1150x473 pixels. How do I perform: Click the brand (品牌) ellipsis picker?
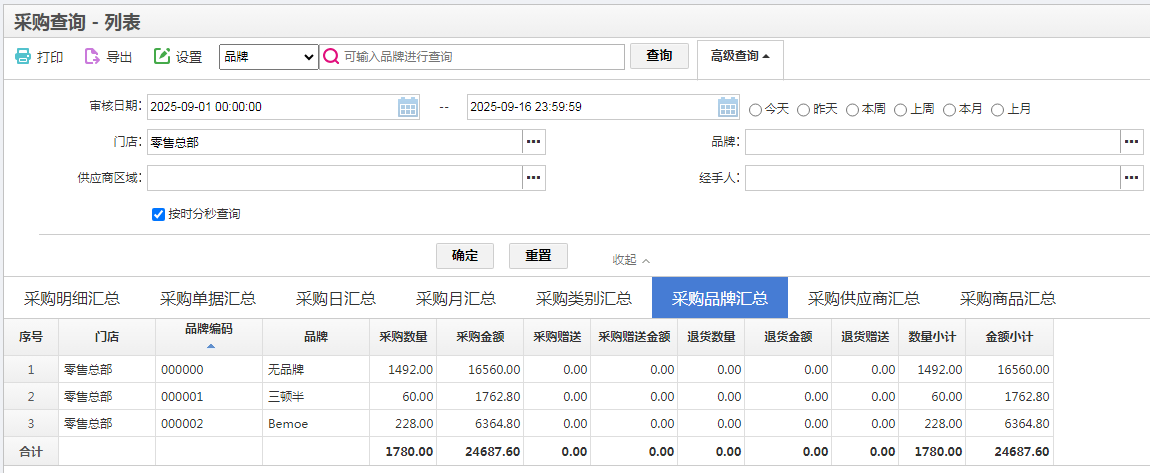[1132, 143]
